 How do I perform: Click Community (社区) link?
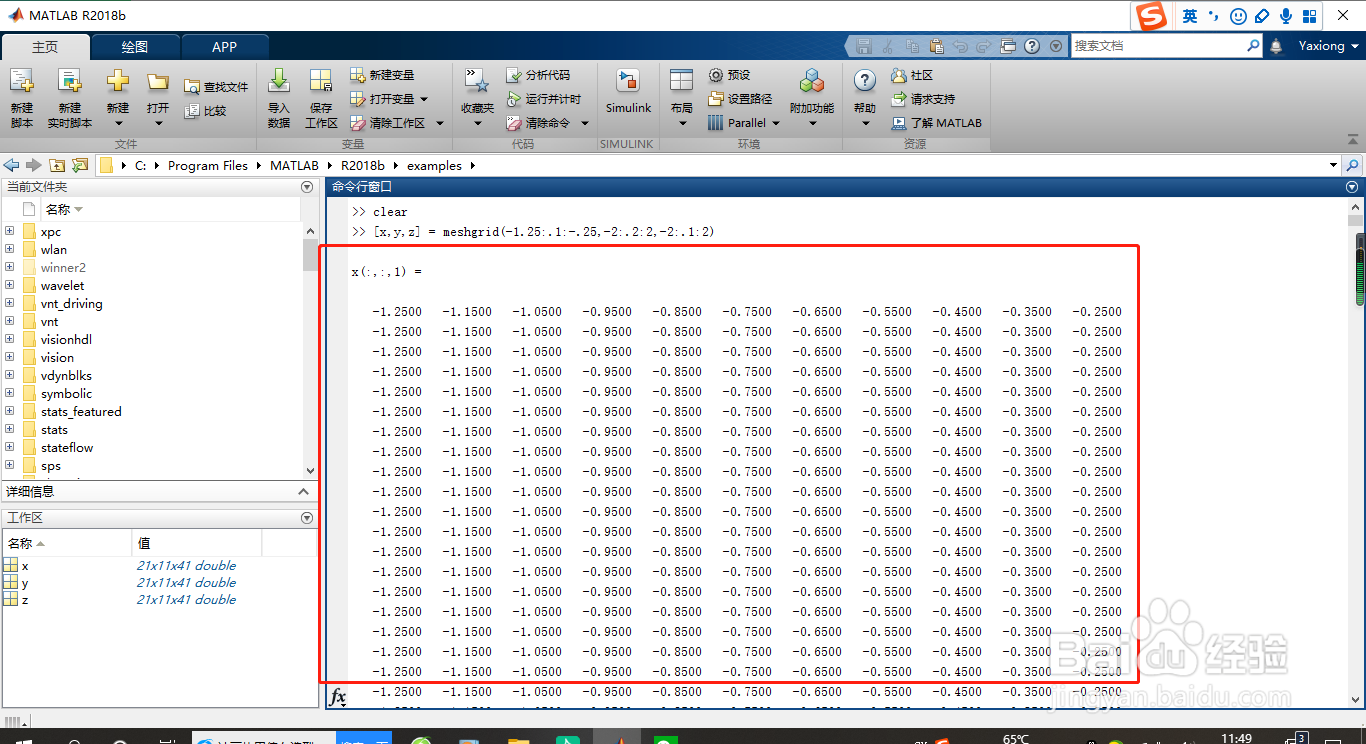point(912,75)
